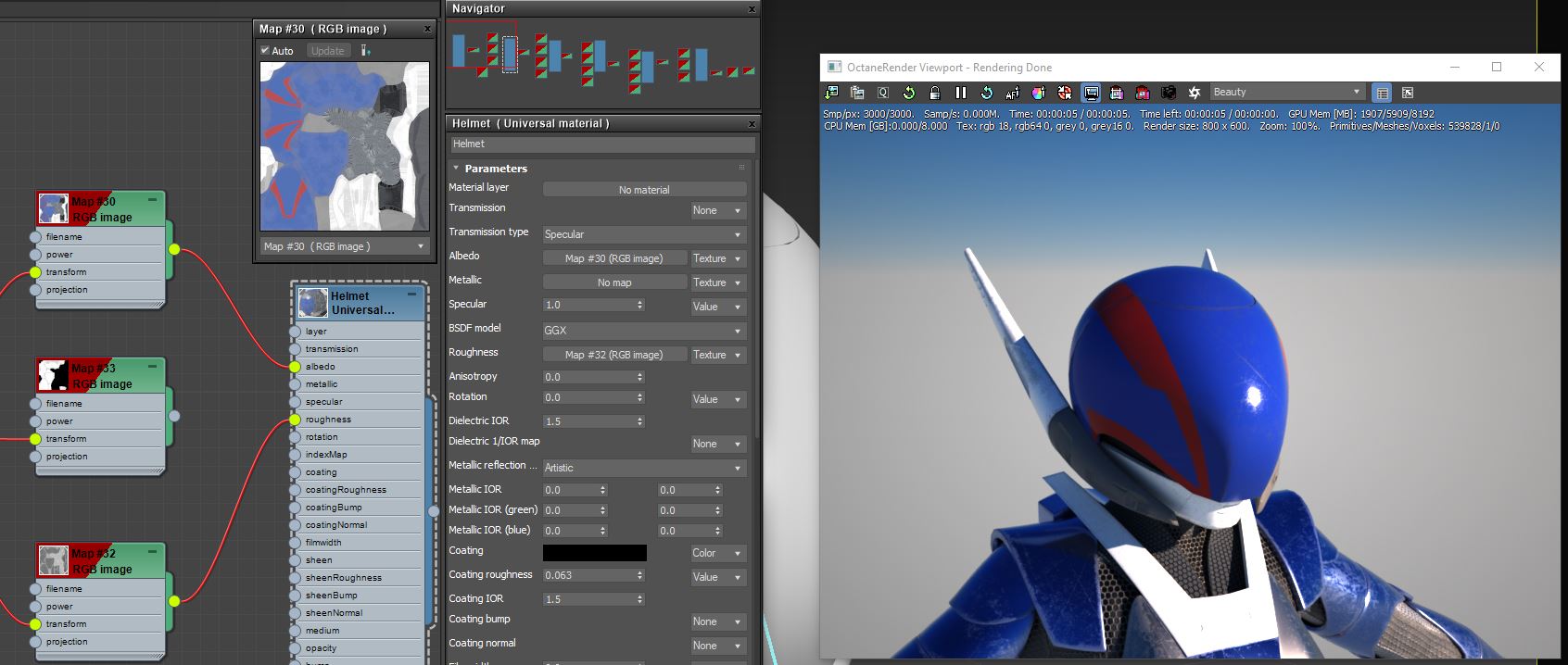Click the green restart render arrow icon
1568x665 pixels.
click(x=909, y=93)
